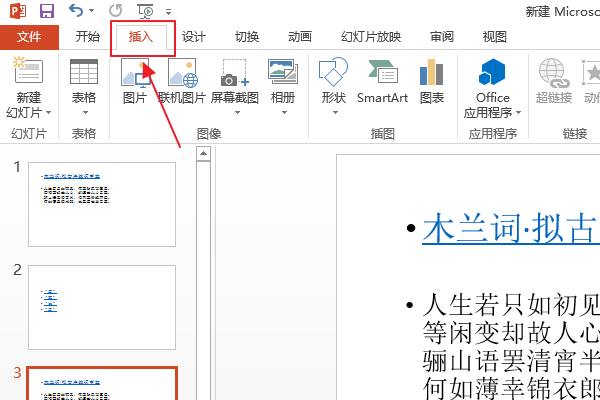600x400 pixels.
Task: Click the 木兰词·拟古 hyperlink on the slide
Action: [511, 228]
